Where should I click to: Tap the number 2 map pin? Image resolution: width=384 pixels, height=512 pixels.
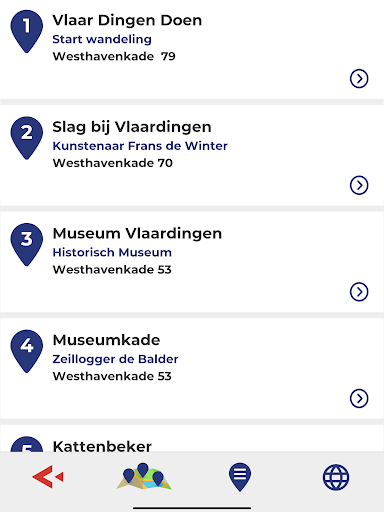(27, 138)
